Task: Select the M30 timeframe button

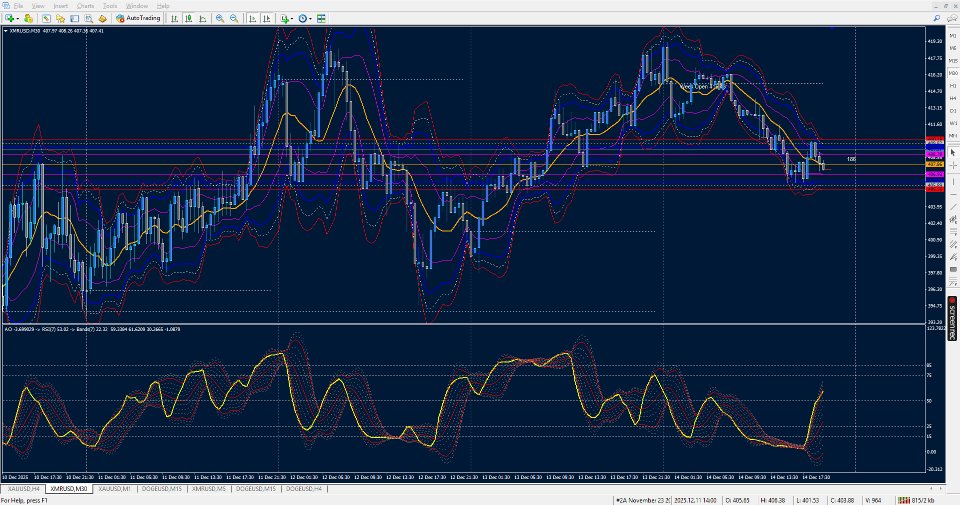Action: [953, 73]
